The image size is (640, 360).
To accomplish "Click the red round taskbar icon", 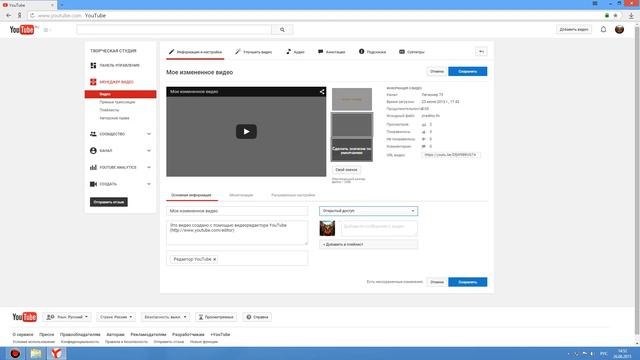I will click(15, 353).
